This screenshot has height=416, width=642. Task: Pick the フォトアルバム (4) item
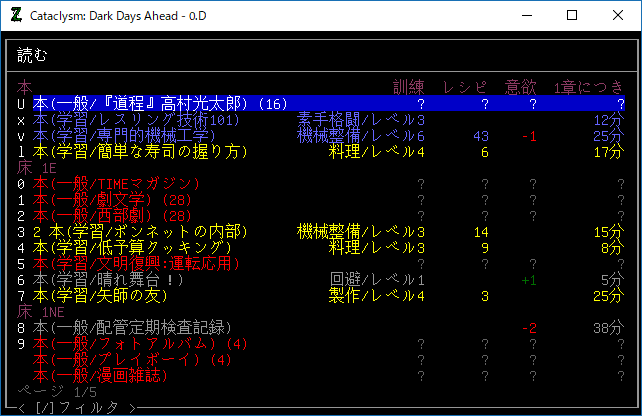click(140, 344)
